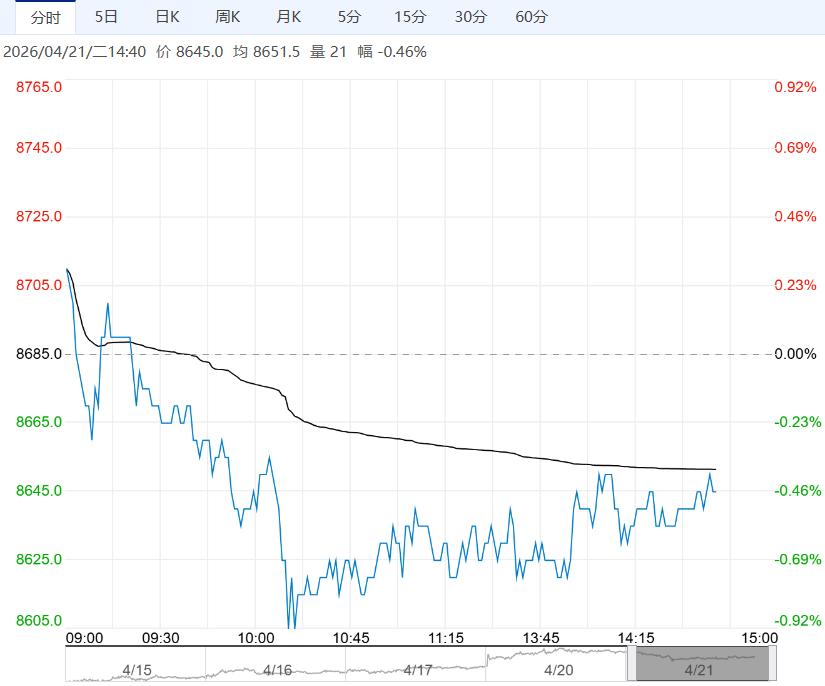Click the 0.00% label on right axis
This screenshot has width=825, height=686.
point(796,354)
